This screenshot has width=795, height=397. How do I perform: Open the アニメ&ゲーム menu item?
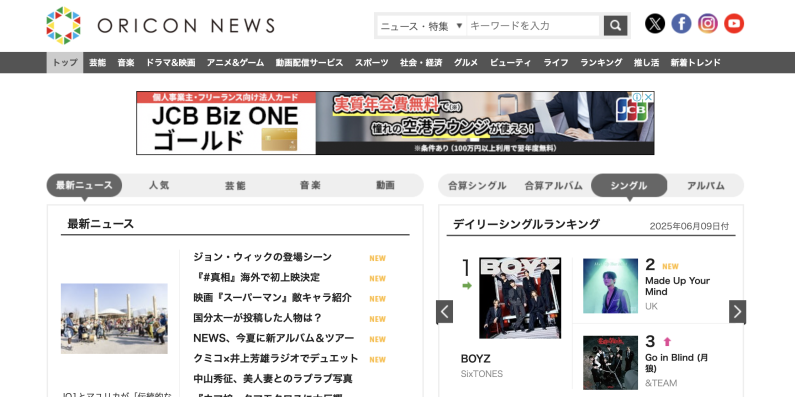point(235,62)
